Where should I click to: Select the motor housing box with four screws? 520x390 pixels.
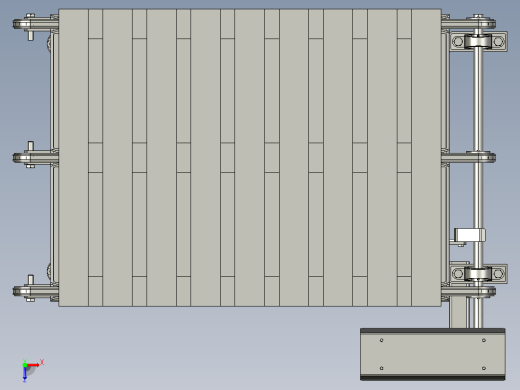point(433,354)
